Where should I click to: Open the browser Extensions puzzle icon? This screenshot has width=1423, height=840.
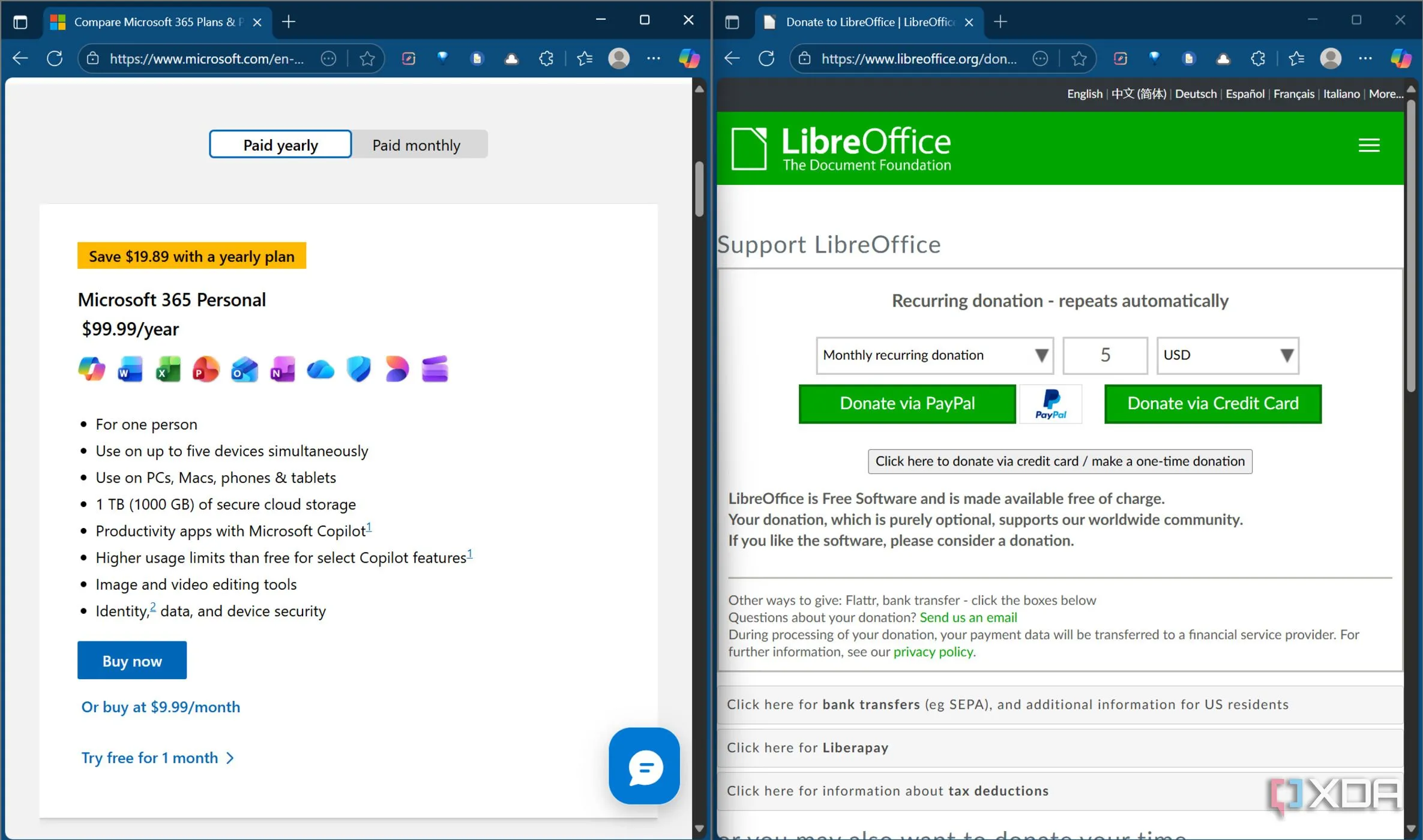pyautogui.click(x=546, y=58)
